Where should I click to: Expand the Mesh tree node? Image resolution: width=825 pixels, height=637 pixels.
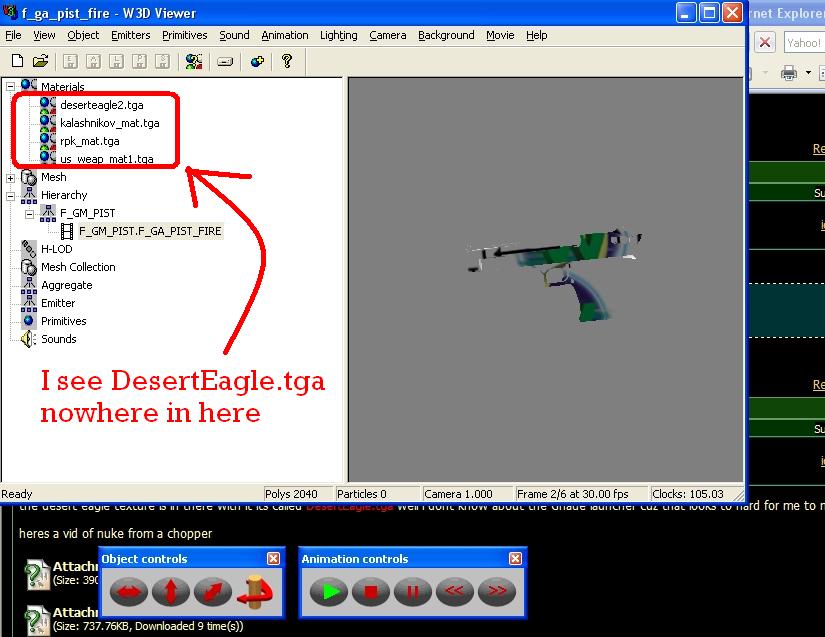pos(11,177)
